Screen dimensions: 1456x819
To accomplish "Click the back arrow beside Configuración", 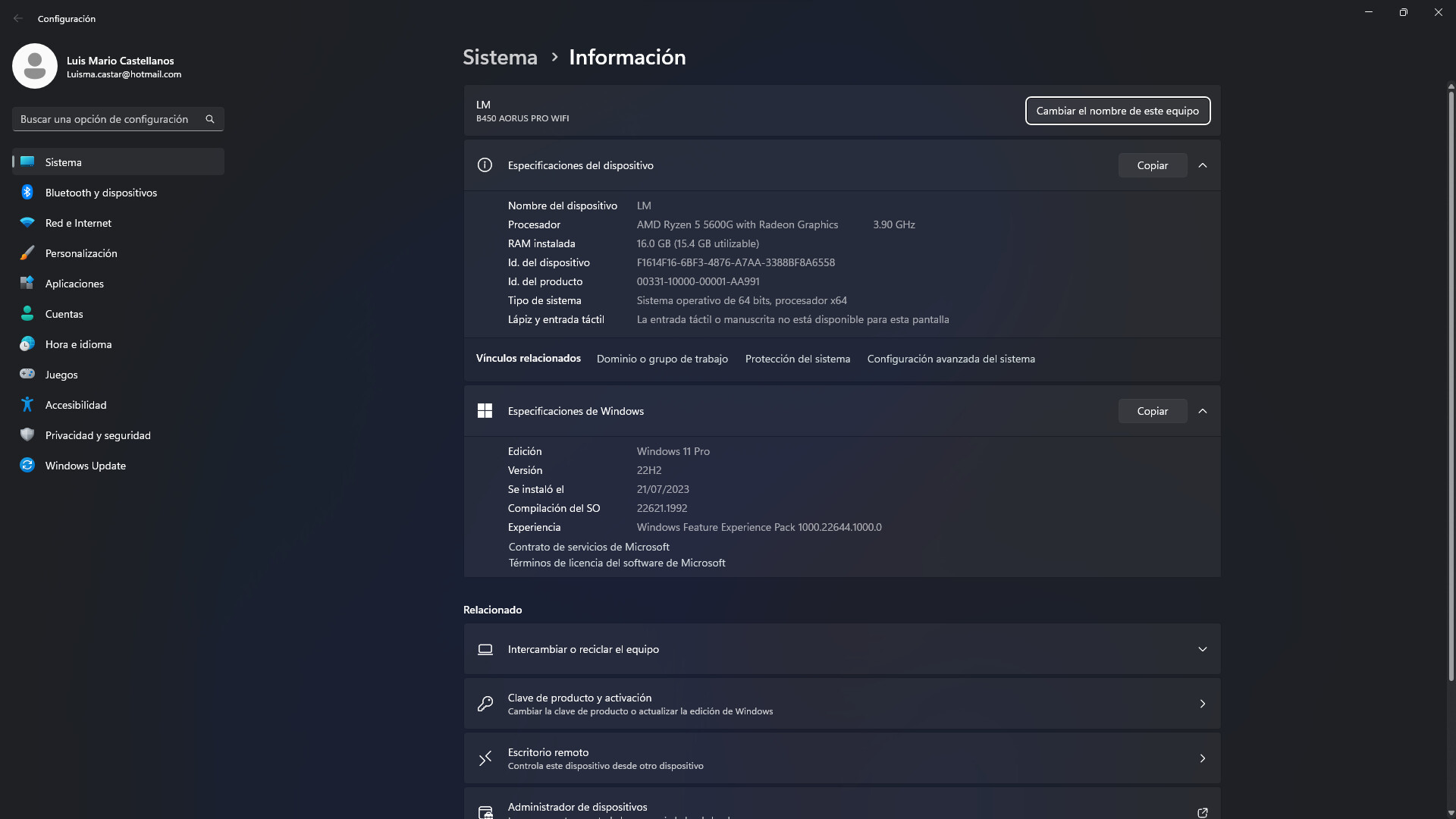I will click(x=18, y=18).
